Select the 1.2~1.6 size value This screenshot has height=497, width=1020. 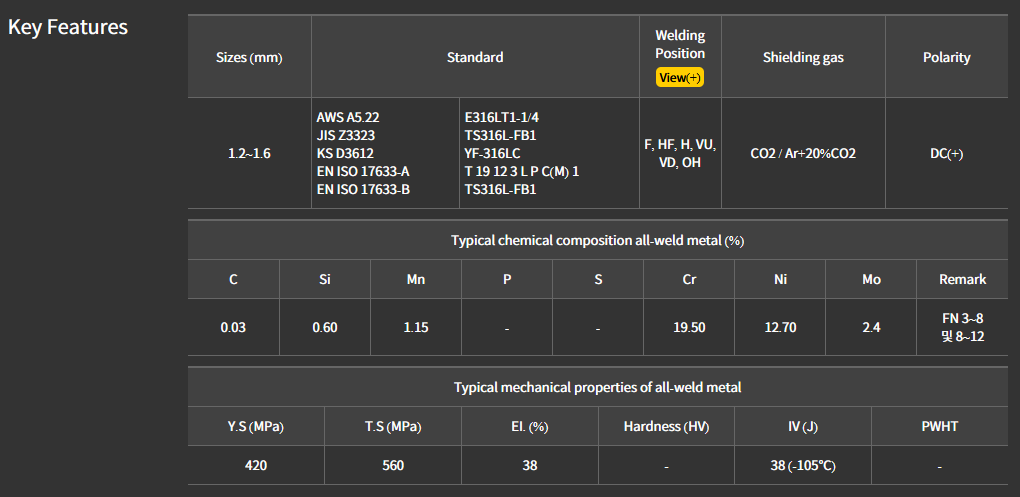[x=249, y=153]
